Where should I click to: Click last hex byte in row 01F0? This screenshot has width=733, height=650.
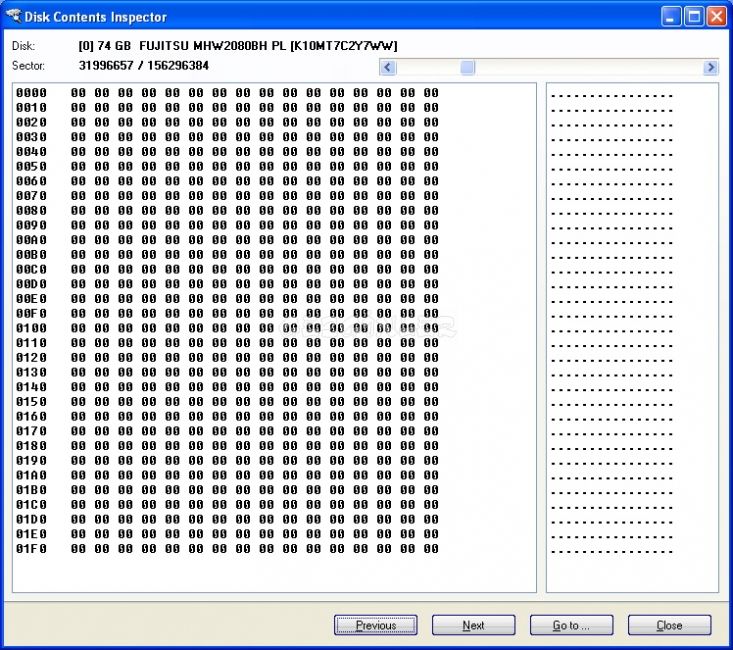(x=431, y=549)
